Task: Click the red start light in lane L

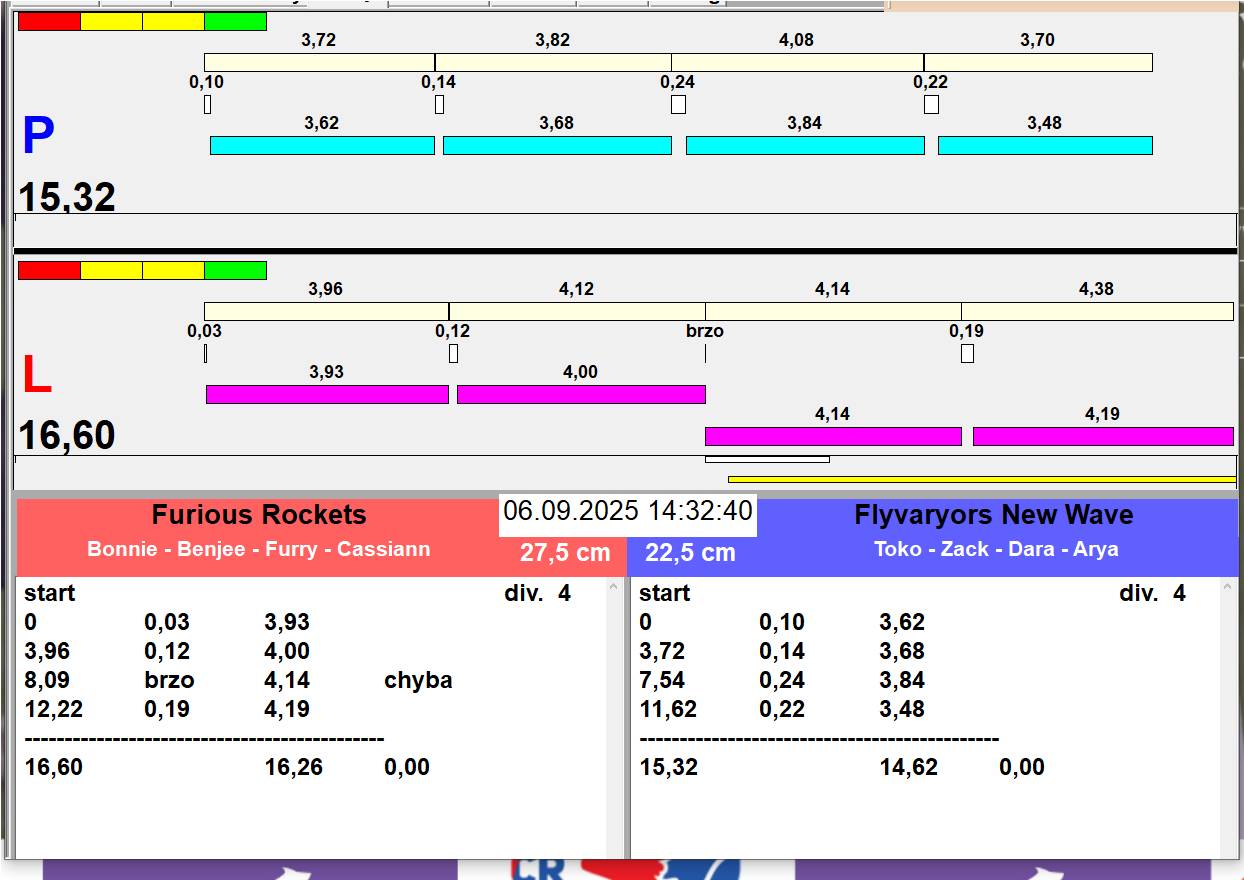Action: click(49, 271)
